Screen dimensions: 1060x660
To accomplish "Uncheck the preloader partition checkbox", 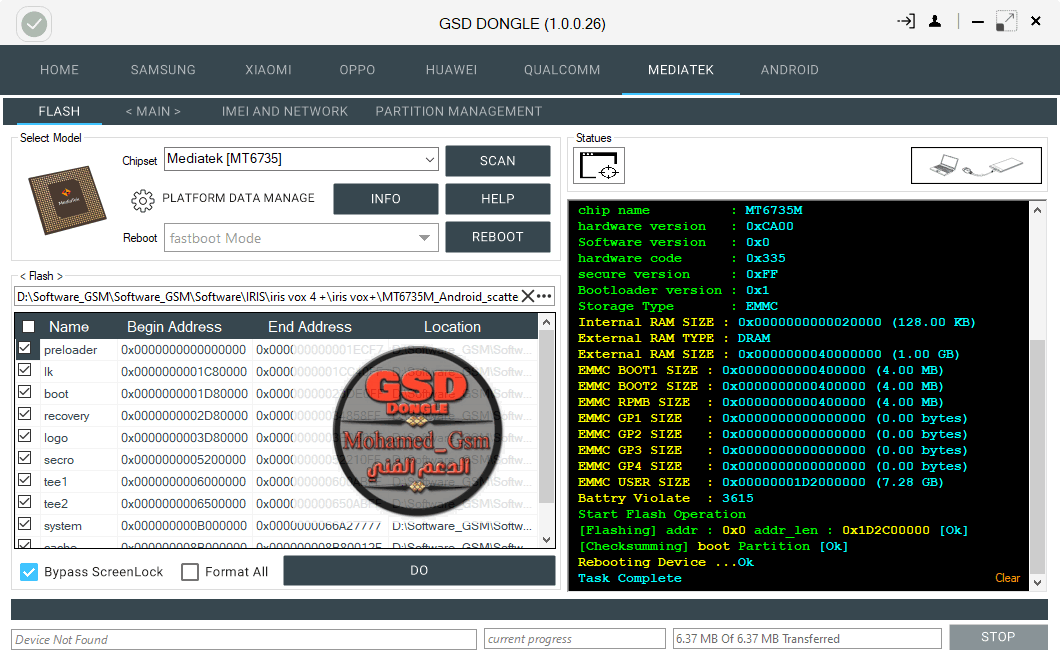I will coord(25,349).
